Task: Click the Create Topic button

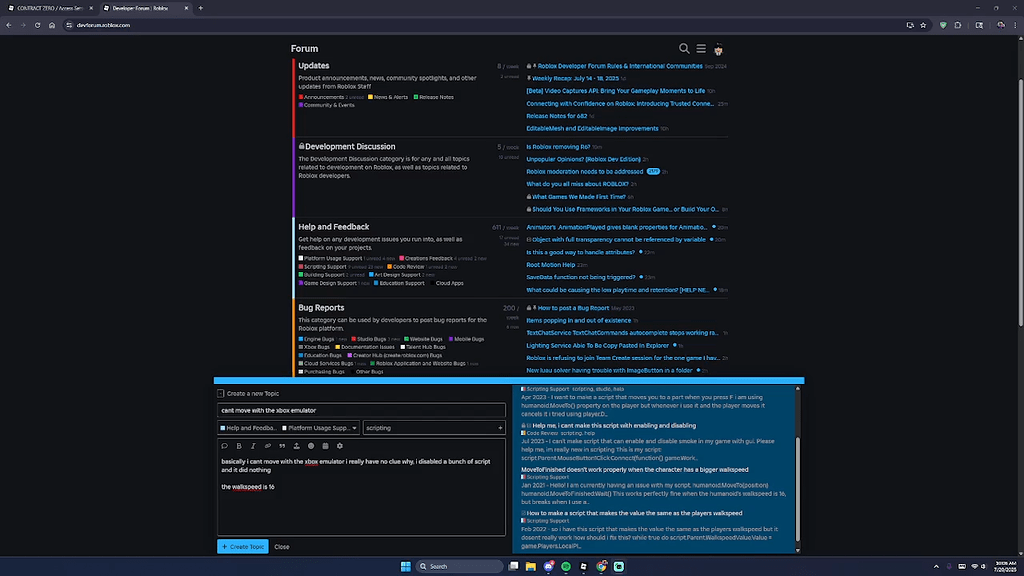Action: coord(242,547)
